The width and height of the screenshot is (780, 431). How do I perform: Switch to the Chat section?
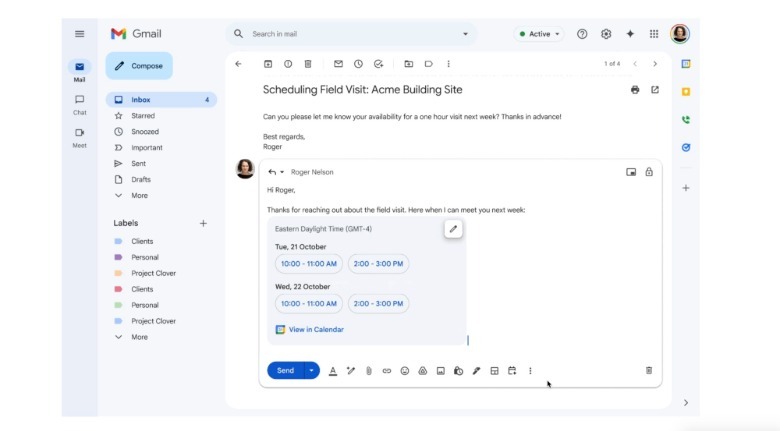click(80, 105)
